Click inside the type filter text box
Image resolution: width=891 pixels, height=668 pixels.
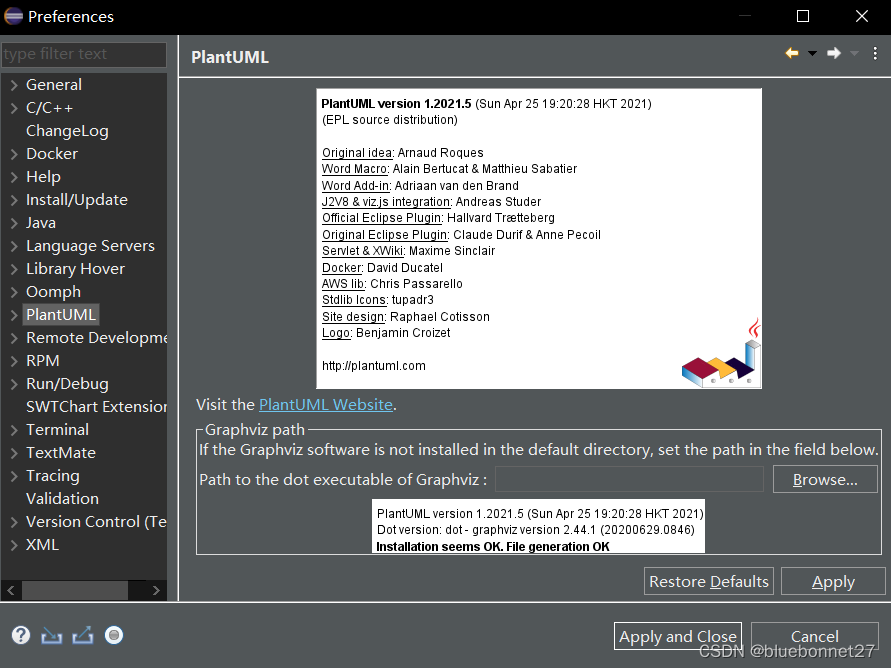[x=84, y=54]
